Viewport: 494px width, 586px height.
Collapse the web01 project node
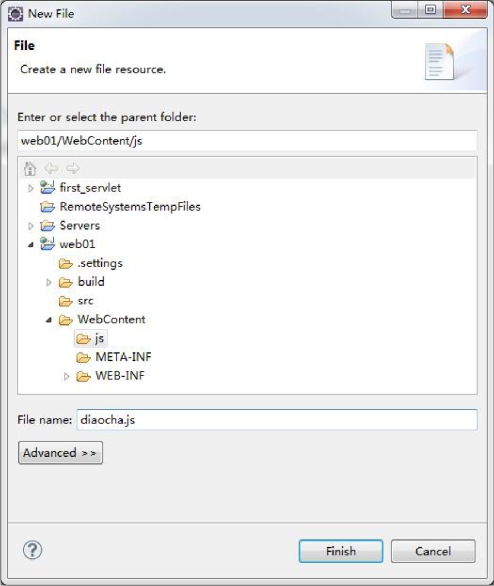point(31,244)
